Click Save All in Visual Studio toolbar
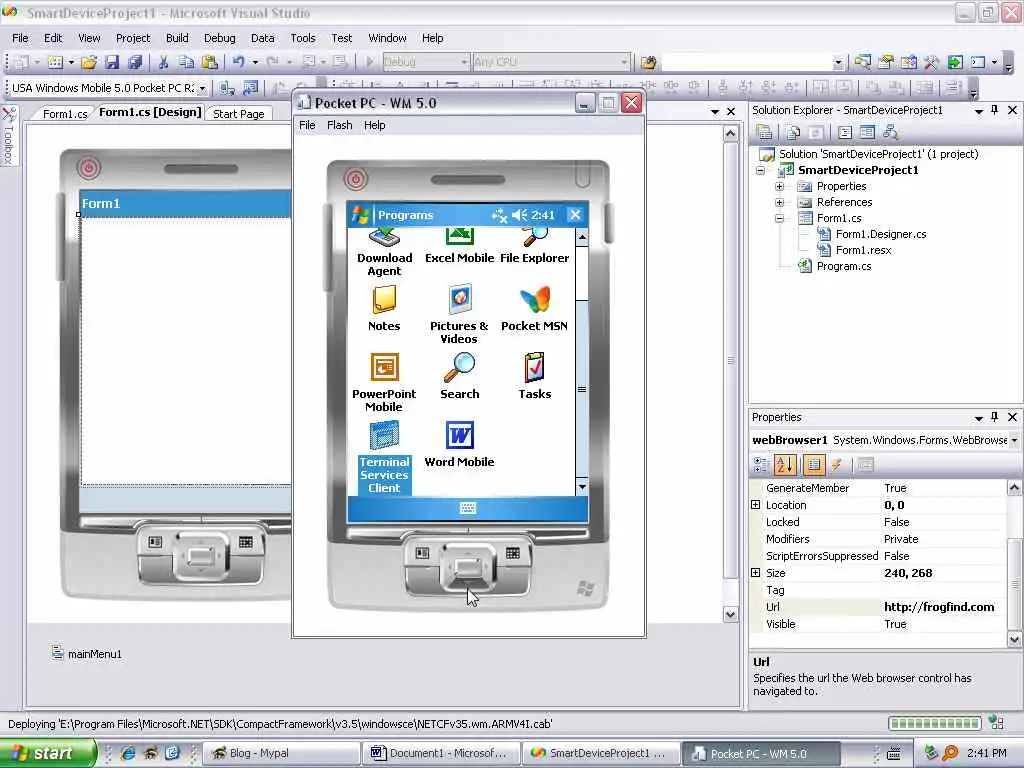Screen dimensions: 1024x768 [x=135, y=62]
